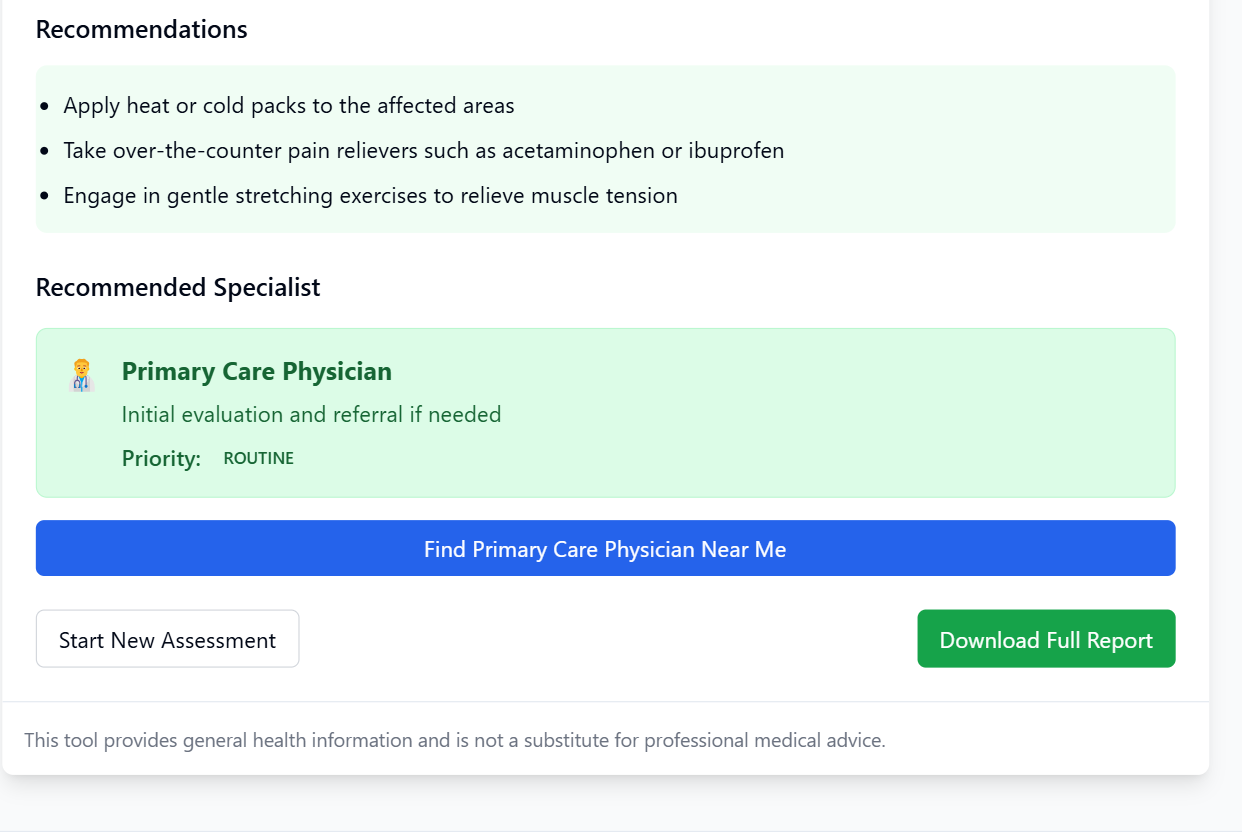Click the Recommendations heading
1242x837 pixels.
[142, 29]
